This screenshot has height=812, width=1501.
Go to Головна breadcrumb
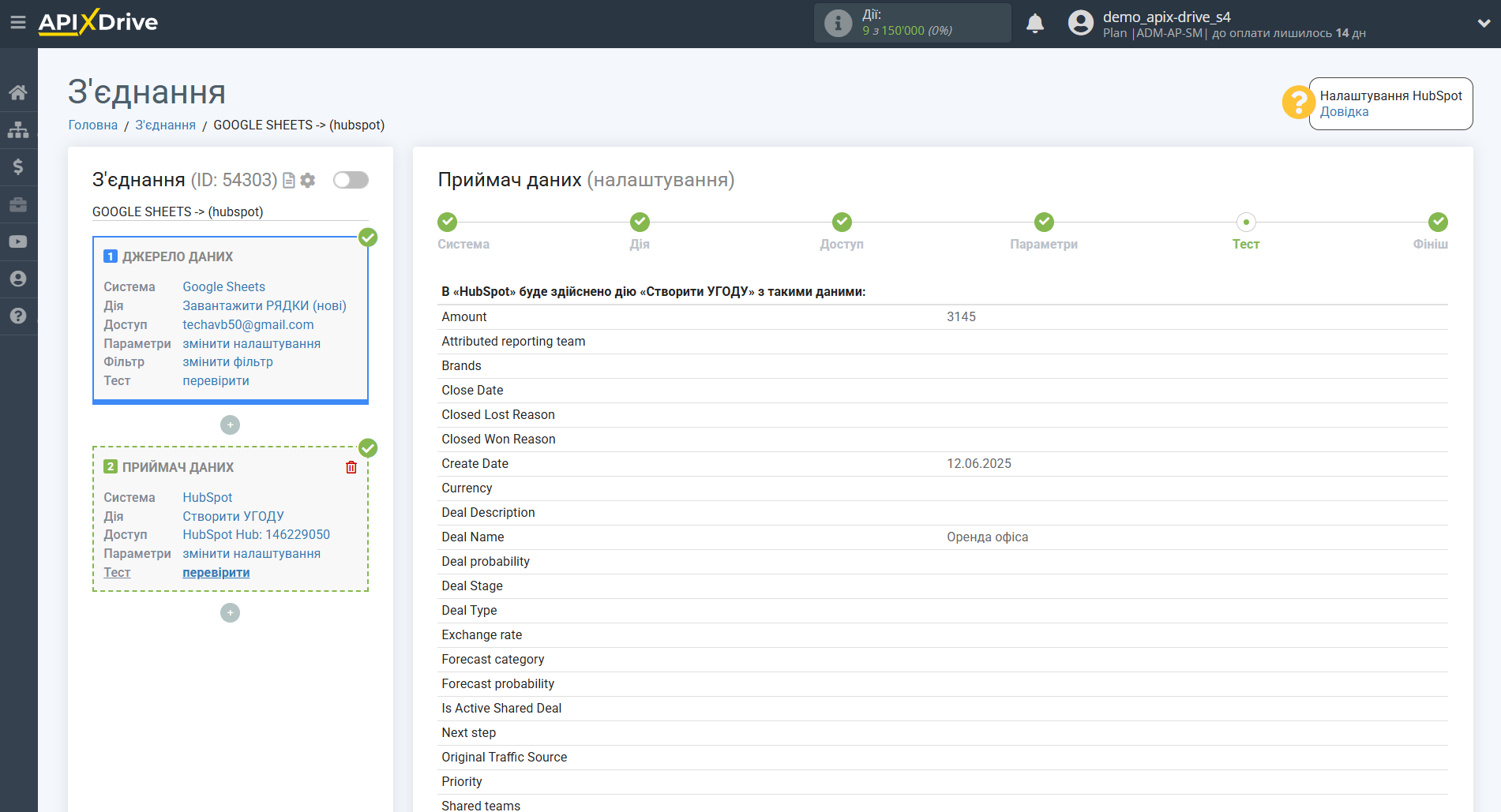(x=93, y=125)
